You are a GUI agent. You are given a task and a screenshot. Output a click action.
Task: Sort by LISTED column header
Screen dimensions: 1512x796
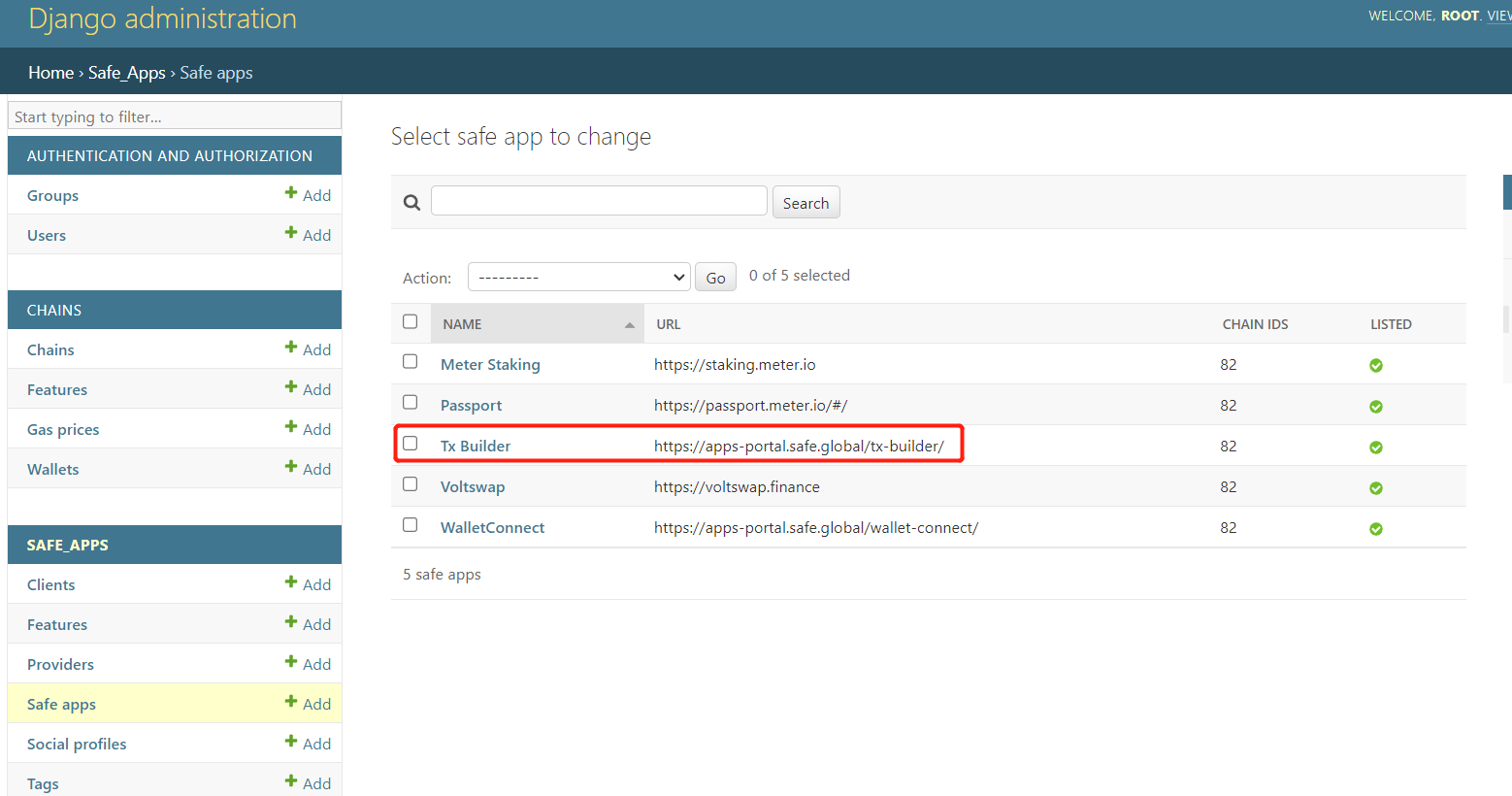[1391, 324]
